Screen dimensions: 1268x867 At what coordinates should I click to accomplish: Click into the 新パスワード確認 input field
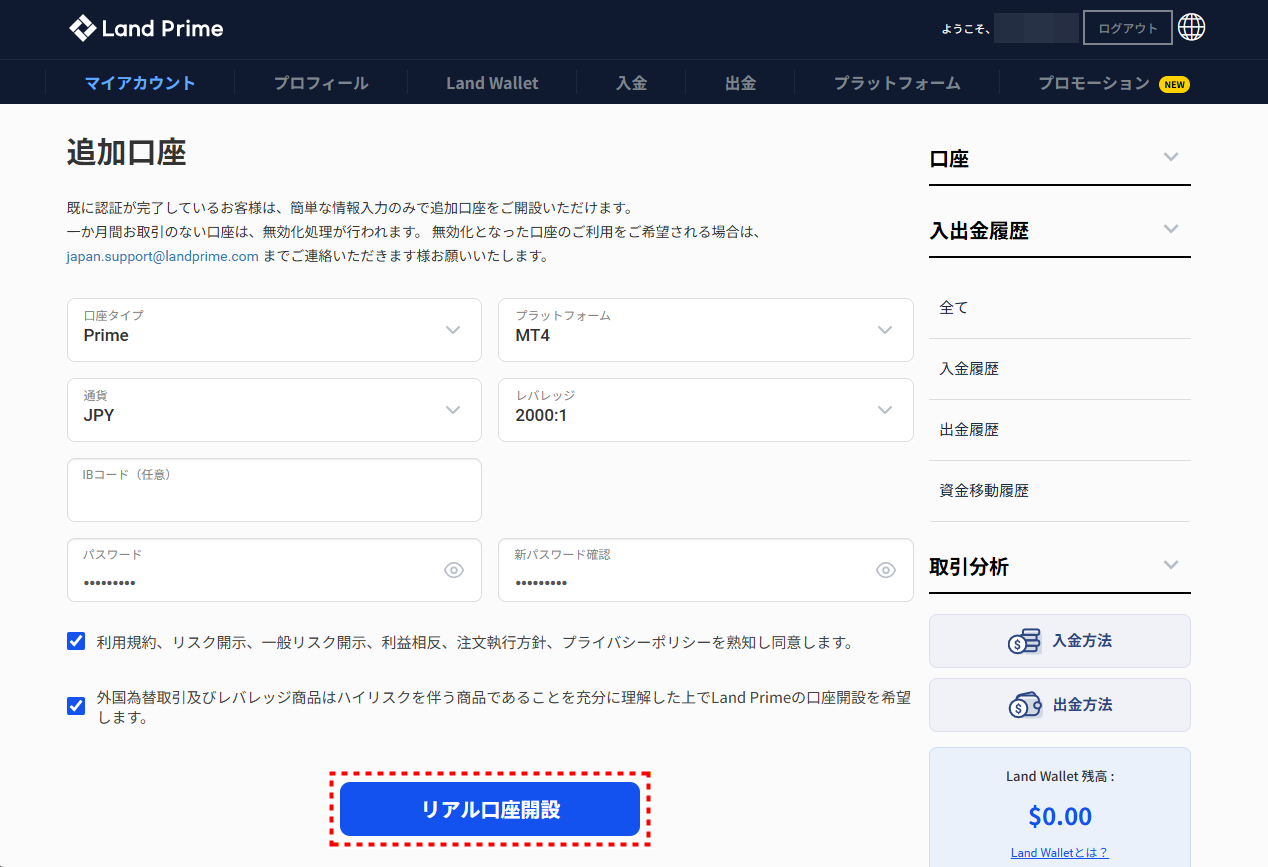(706, 570)
